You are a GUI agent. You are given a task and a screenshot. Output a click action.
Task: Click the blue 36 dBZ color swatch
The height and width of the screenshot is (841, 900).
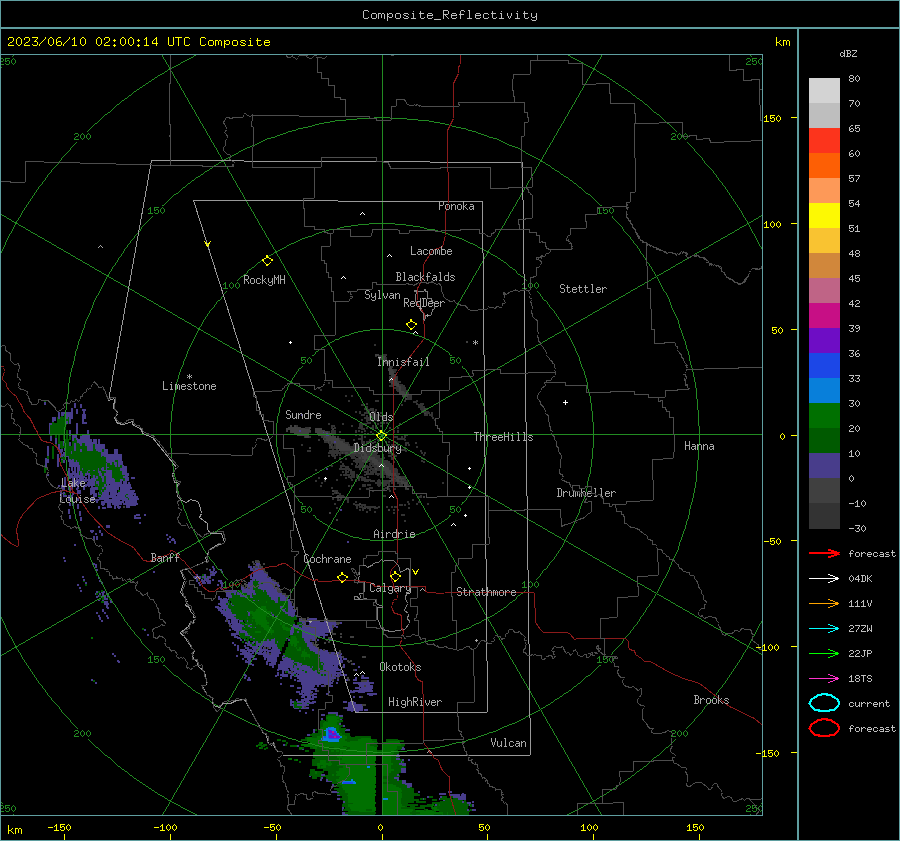[824, 366]
